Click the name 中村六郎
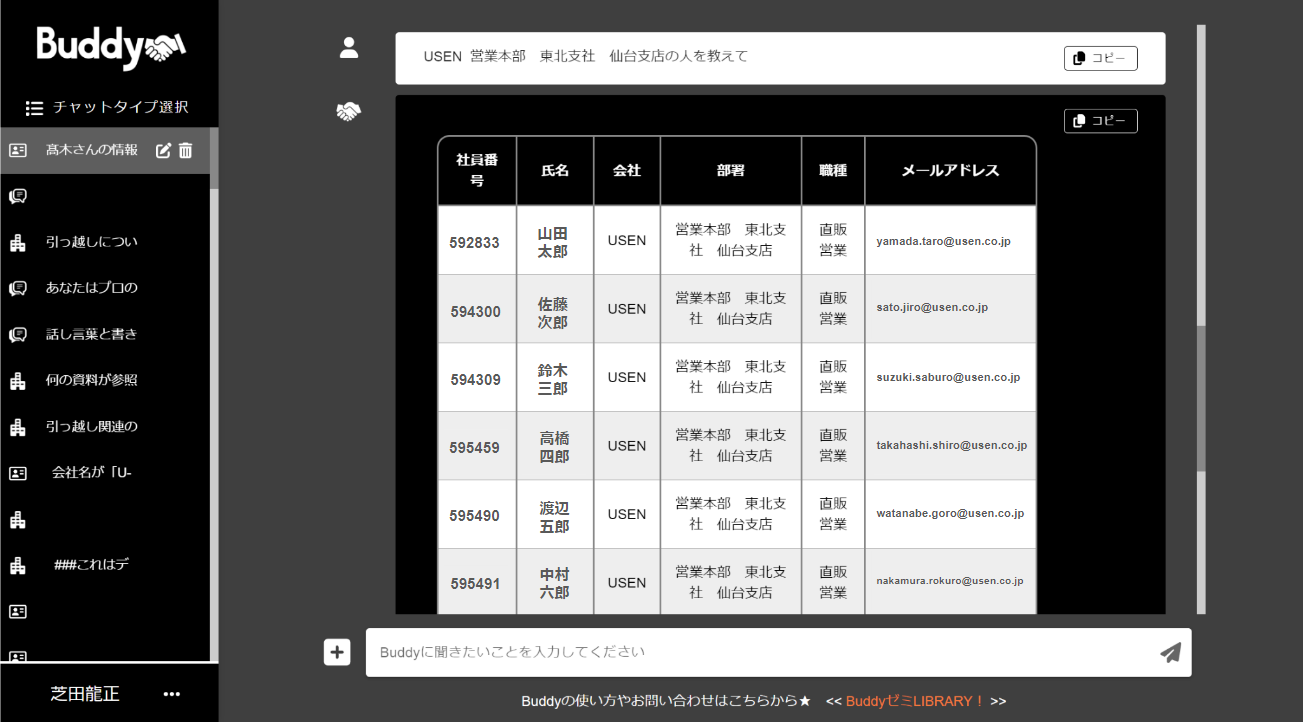The width and height of the screenshot is (1303, 722). (x=554, y=584)
